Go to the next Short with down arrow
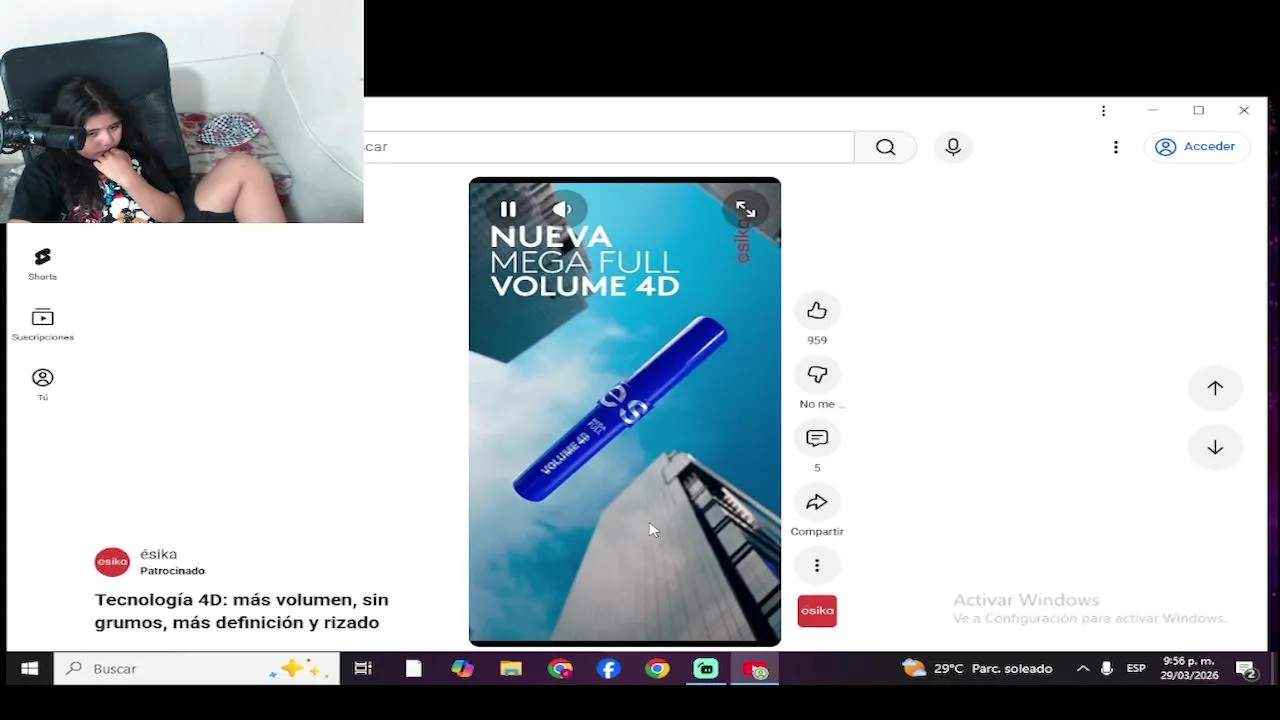Viewport: 1280px width, 720px height. click(1215, 447)
